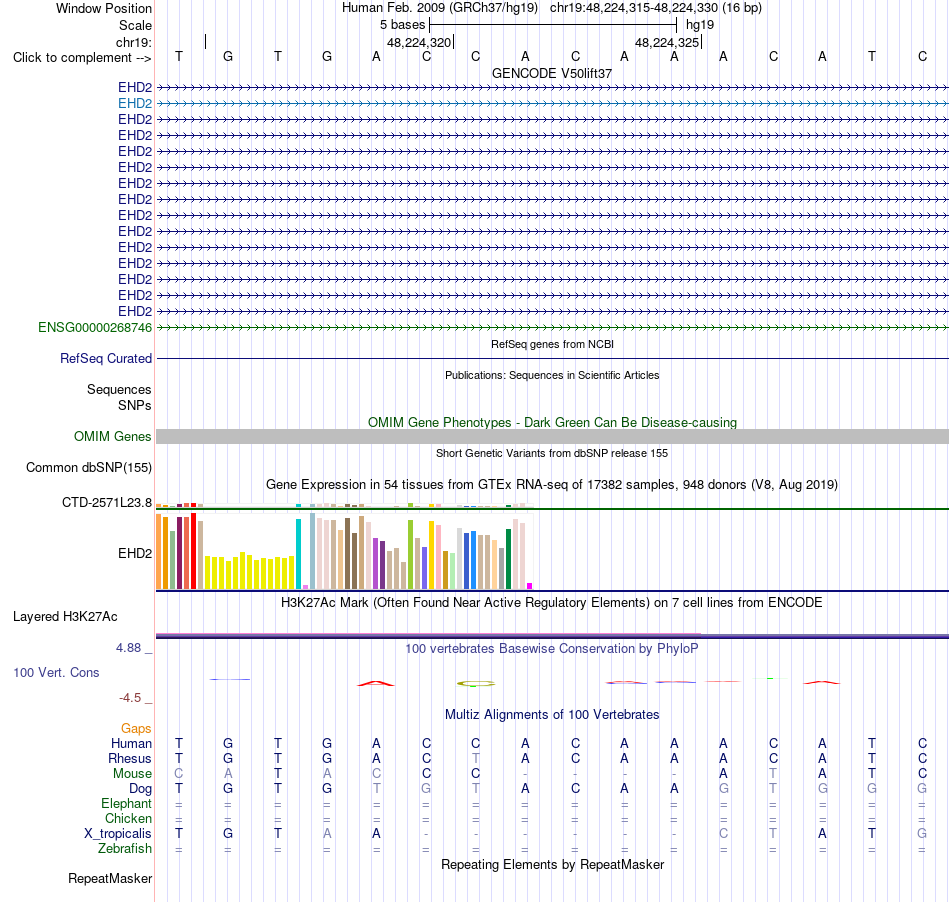This screenshot has height=902, width=950.
Task: Click the tall cyan bar in EHD2 expression chart
Action: pyautogui.click(x=298, y=554)
